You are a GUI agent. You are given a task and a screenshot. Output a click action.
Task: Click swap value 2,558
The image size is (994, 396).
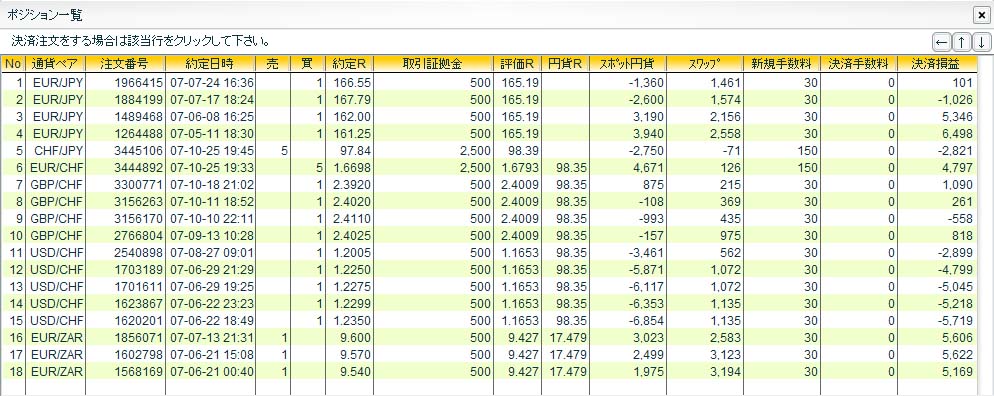726,134
